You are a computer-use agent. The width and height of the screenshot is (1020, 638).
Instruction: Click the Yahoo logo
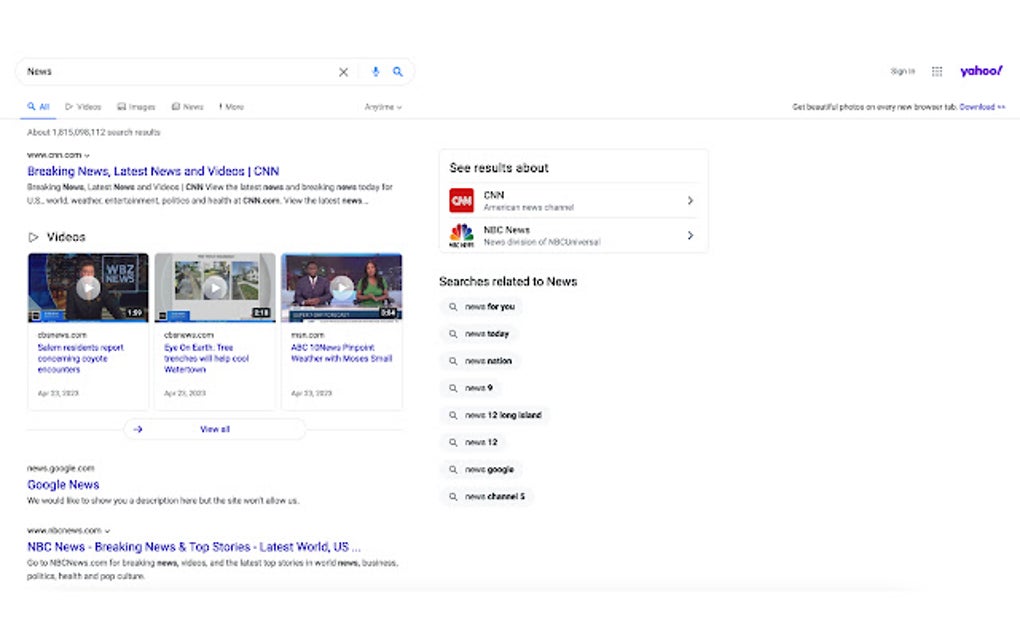(x=980, y=70)
